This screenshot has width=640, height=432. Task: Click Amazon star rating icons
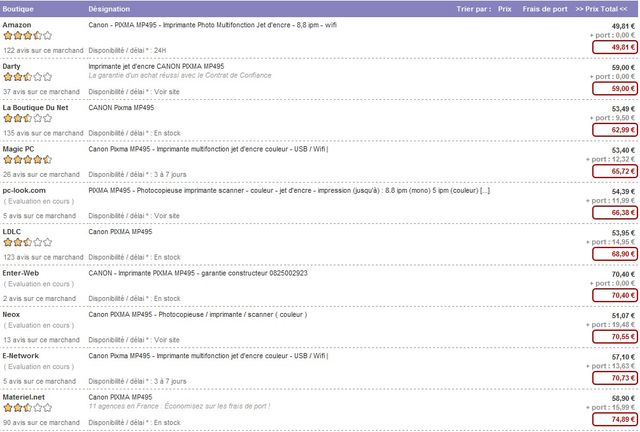coord(28,36)
